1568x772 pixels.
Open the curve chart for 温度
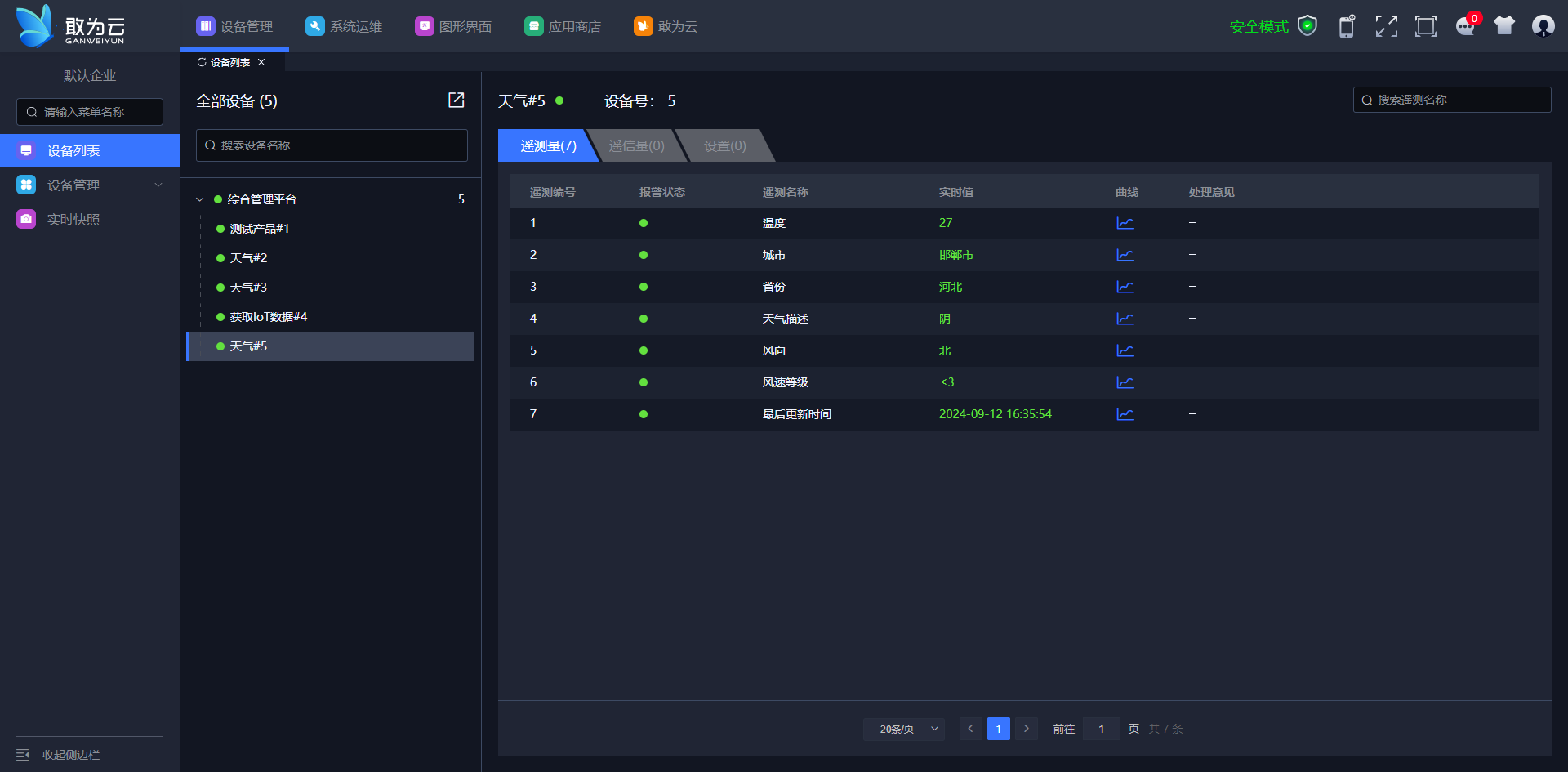tap(1125, 223)
